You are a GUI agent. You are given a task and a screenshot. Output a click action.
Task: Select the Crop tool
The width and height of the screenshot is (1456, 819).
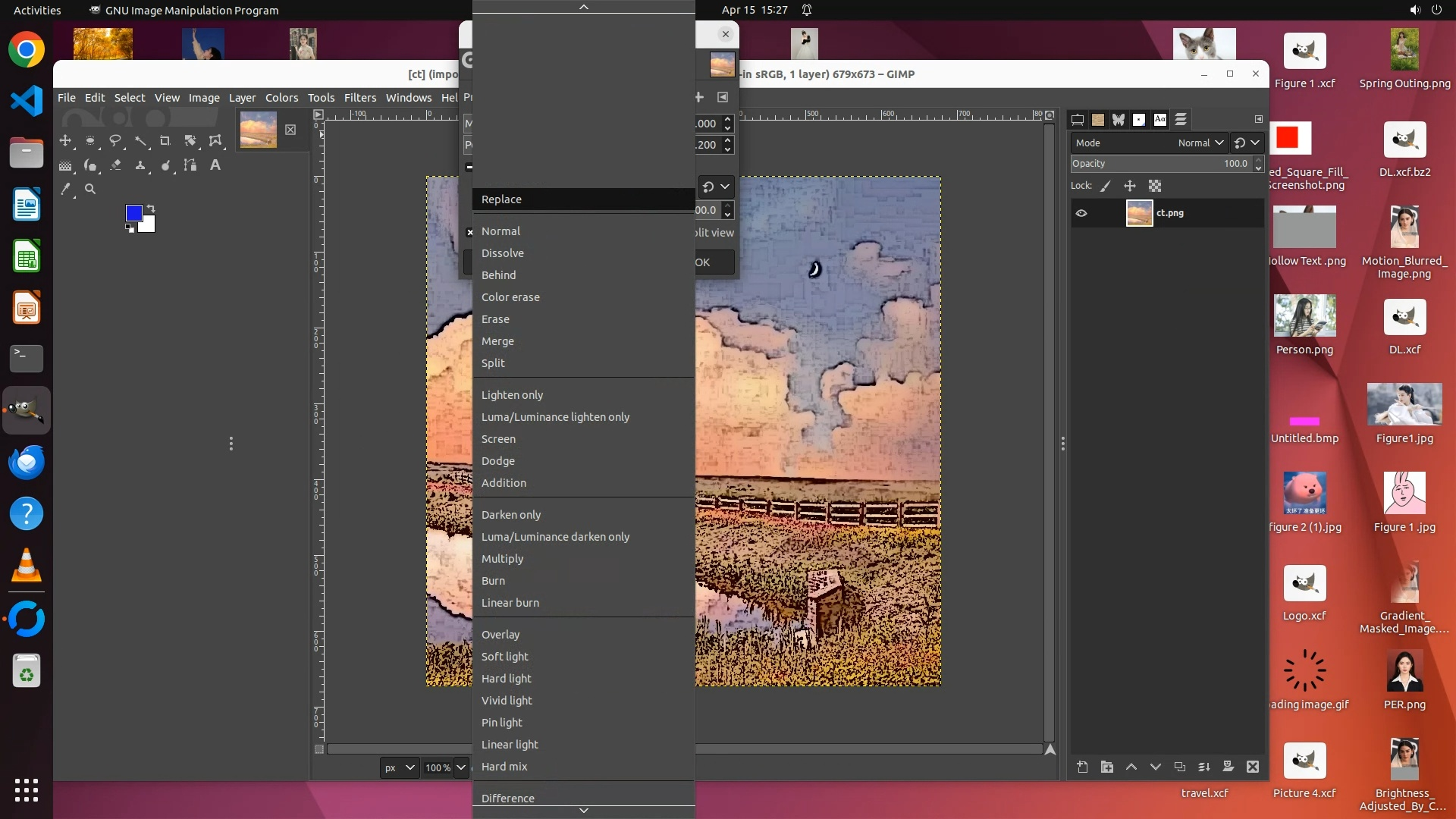tap(165, 141)
